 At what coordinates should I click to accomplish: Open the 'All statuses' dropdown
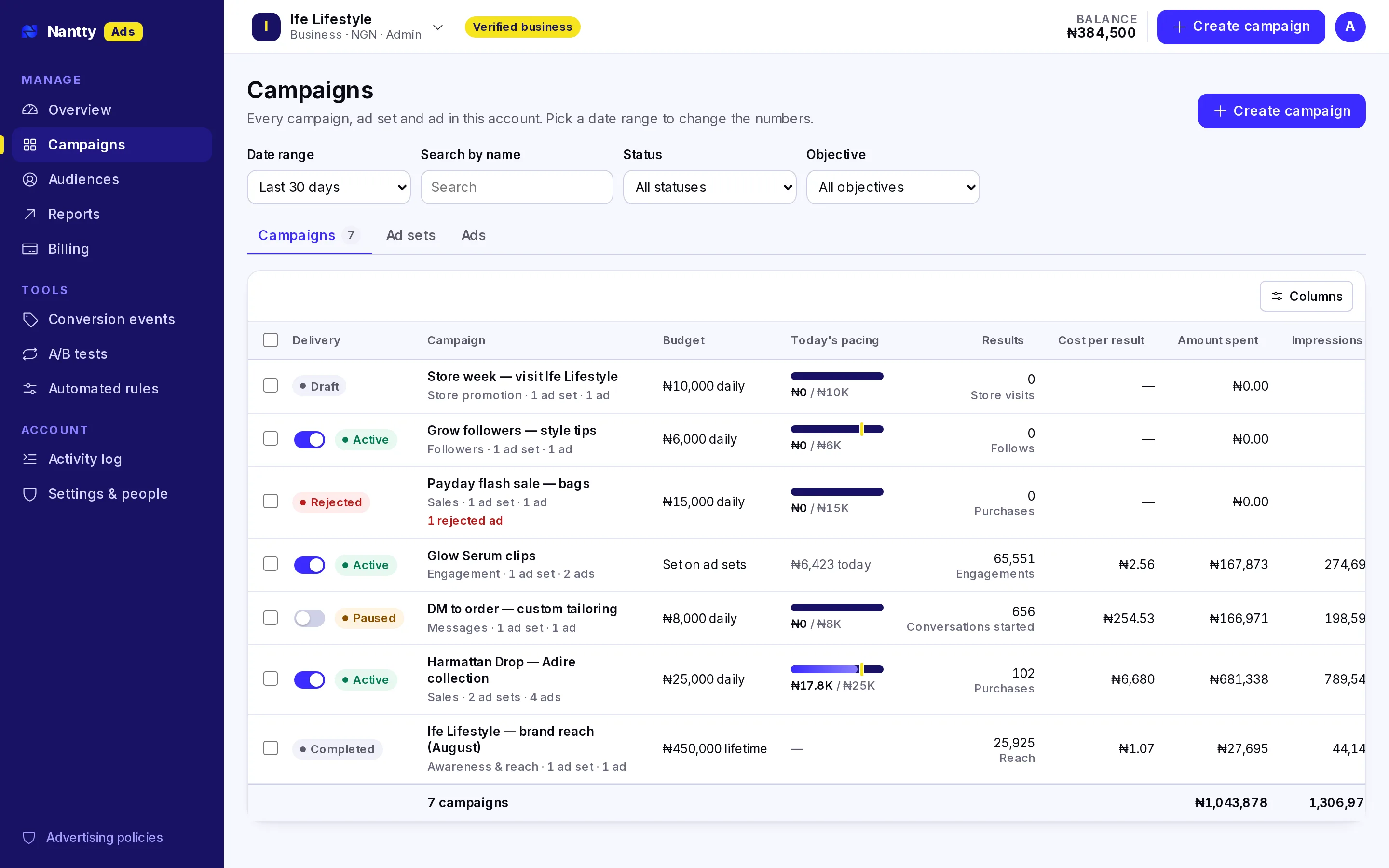pos(709,187)
